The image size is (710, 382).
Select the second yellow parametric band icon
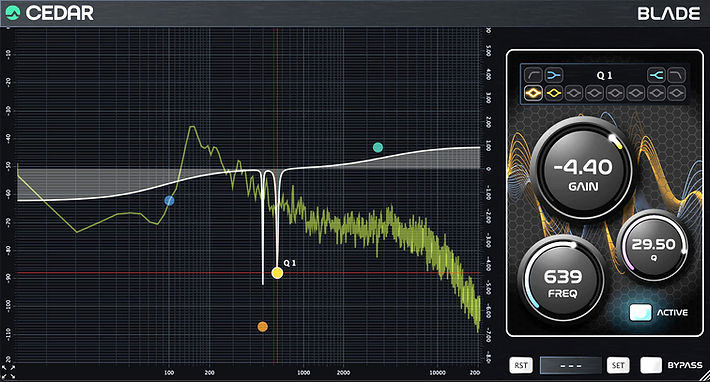click(x=553, y=94)
